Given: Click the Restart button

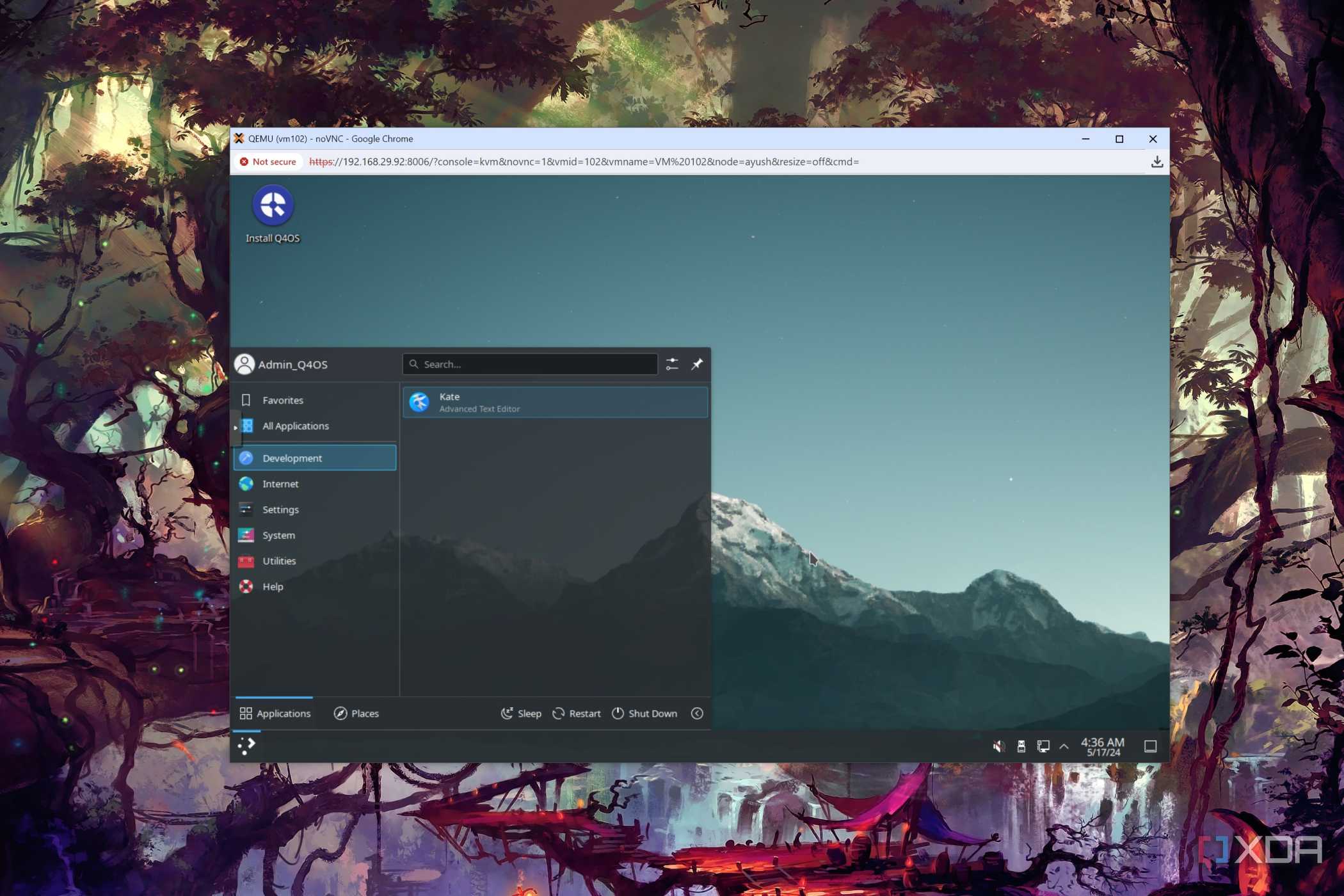Looking at the screenshot, I should 577,713.
